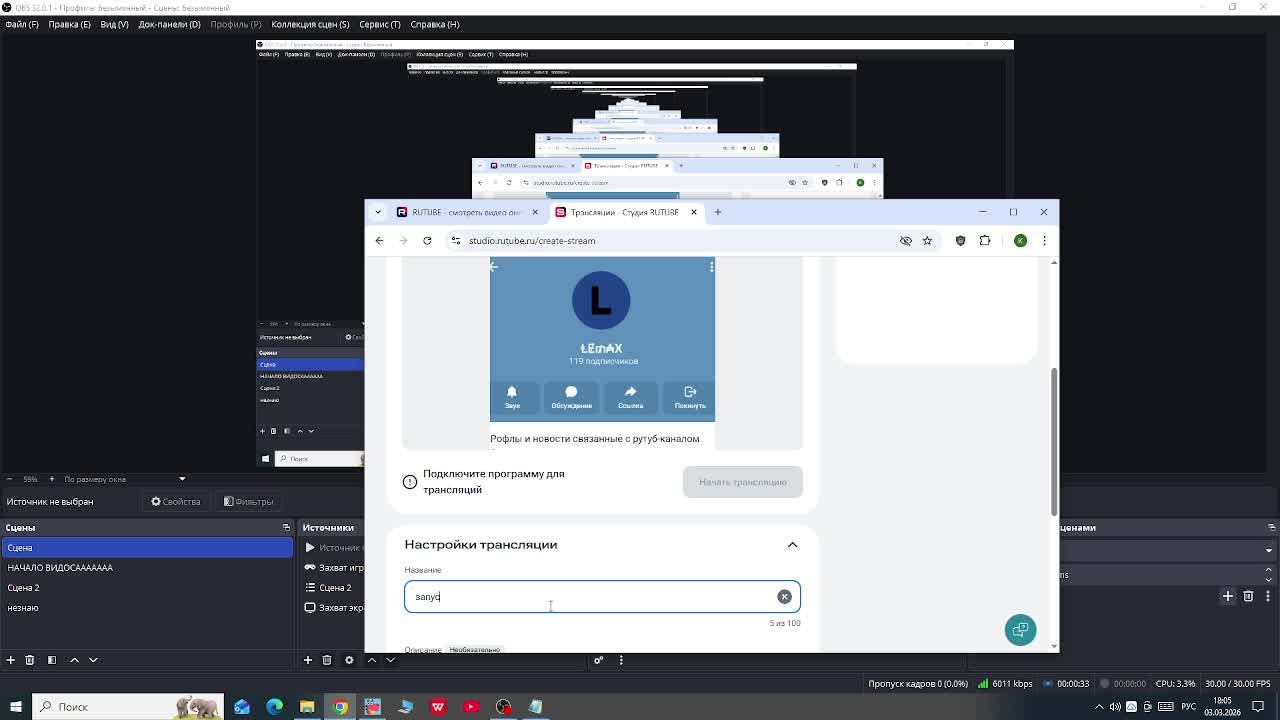
Task: Collapse the Настройки трансляции section
Action: 792,545
